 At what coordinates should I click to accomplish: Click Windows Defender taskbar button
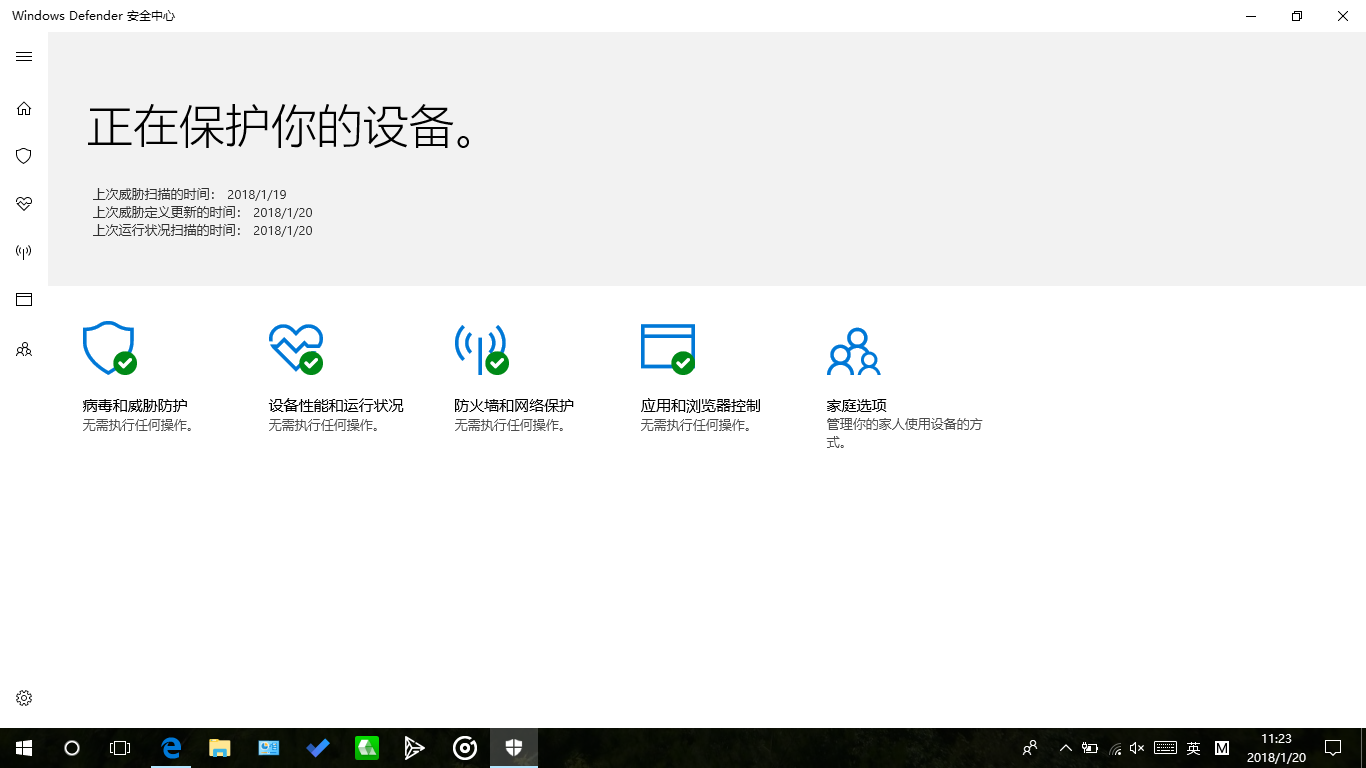coord(514,748)
